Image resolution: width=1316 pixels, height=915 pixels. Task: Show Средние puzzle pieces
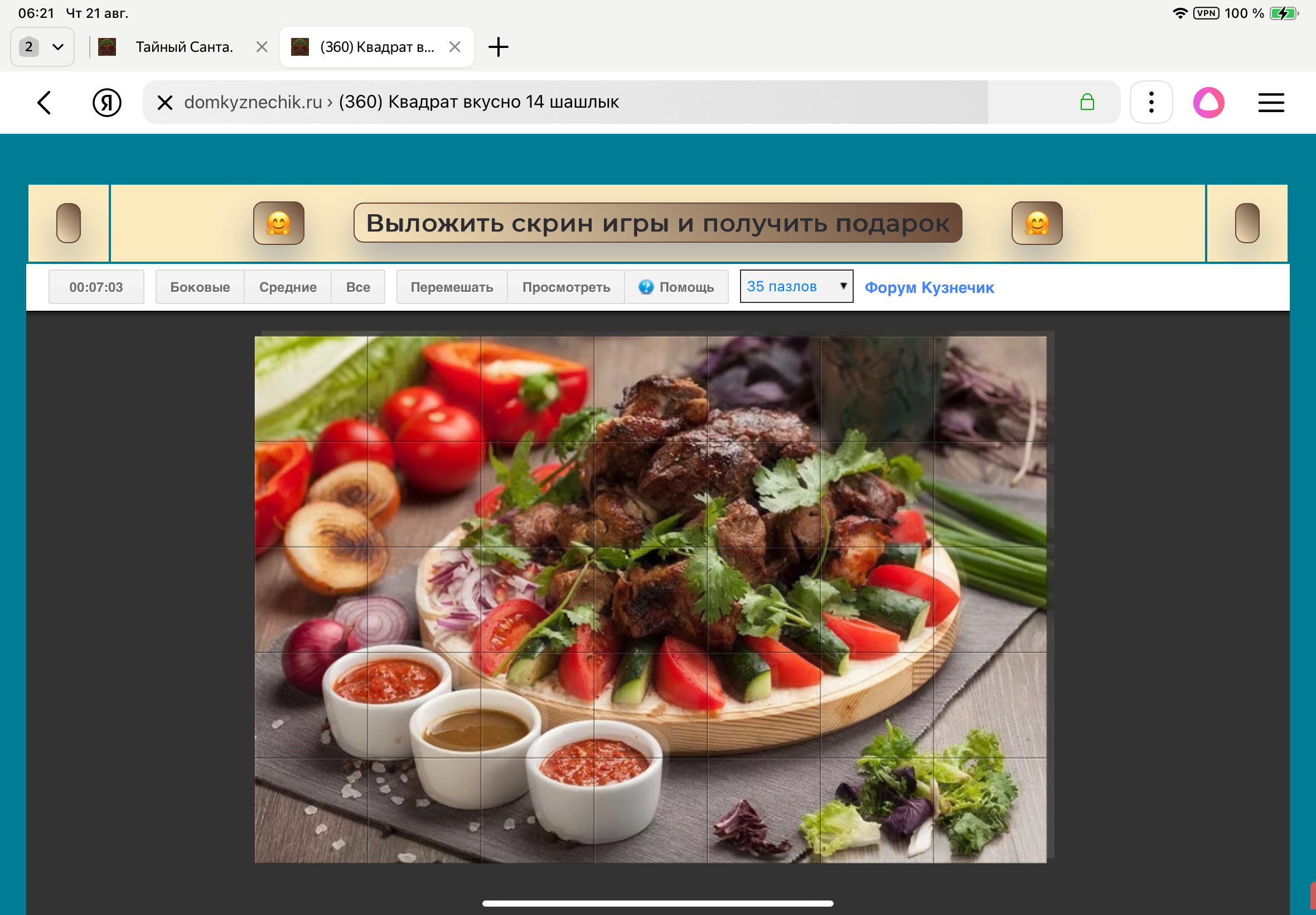[288, 287]
